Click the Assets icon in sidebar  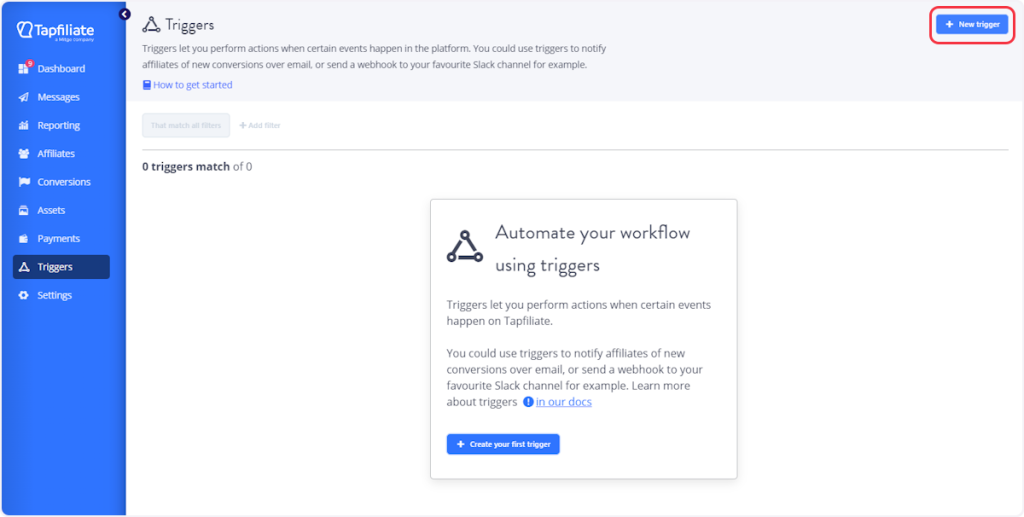[x=24, y=211]
